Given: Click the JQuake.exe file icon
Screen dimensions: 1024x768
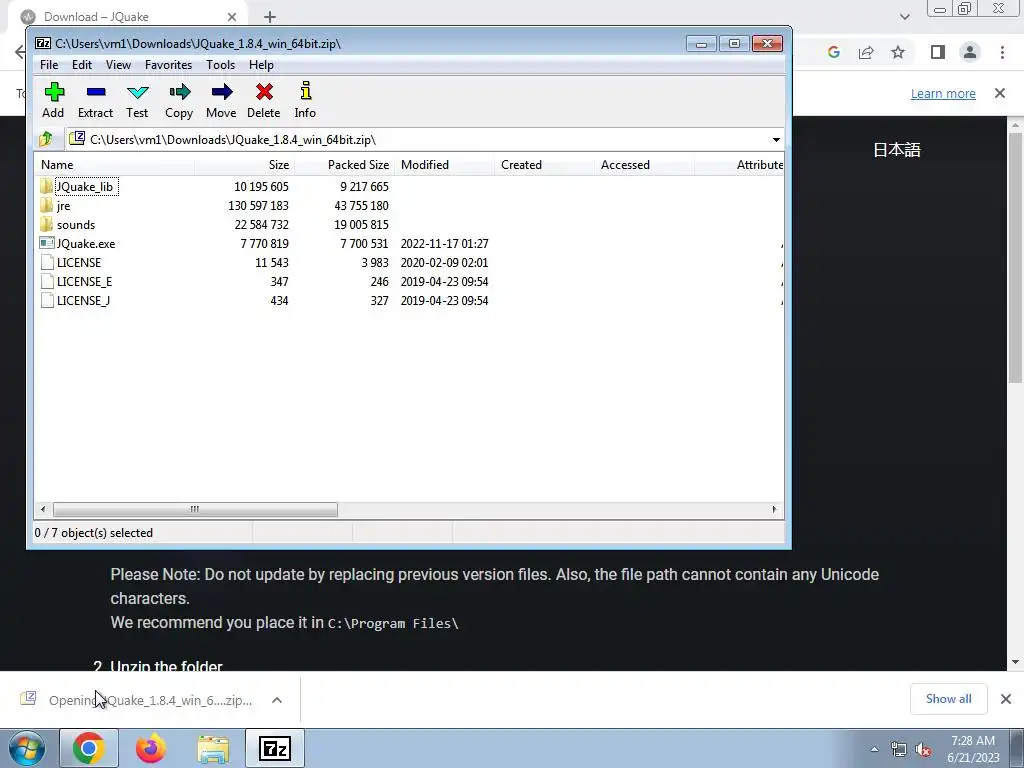Looking at the screenshot, I should pyautogui.click(x=46, y=243).
